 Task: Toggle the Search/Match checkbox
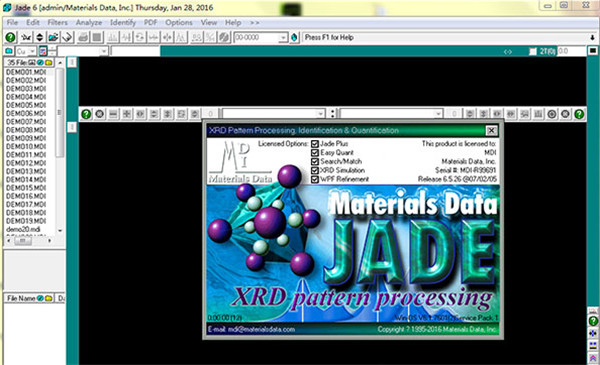click(315, 161)
